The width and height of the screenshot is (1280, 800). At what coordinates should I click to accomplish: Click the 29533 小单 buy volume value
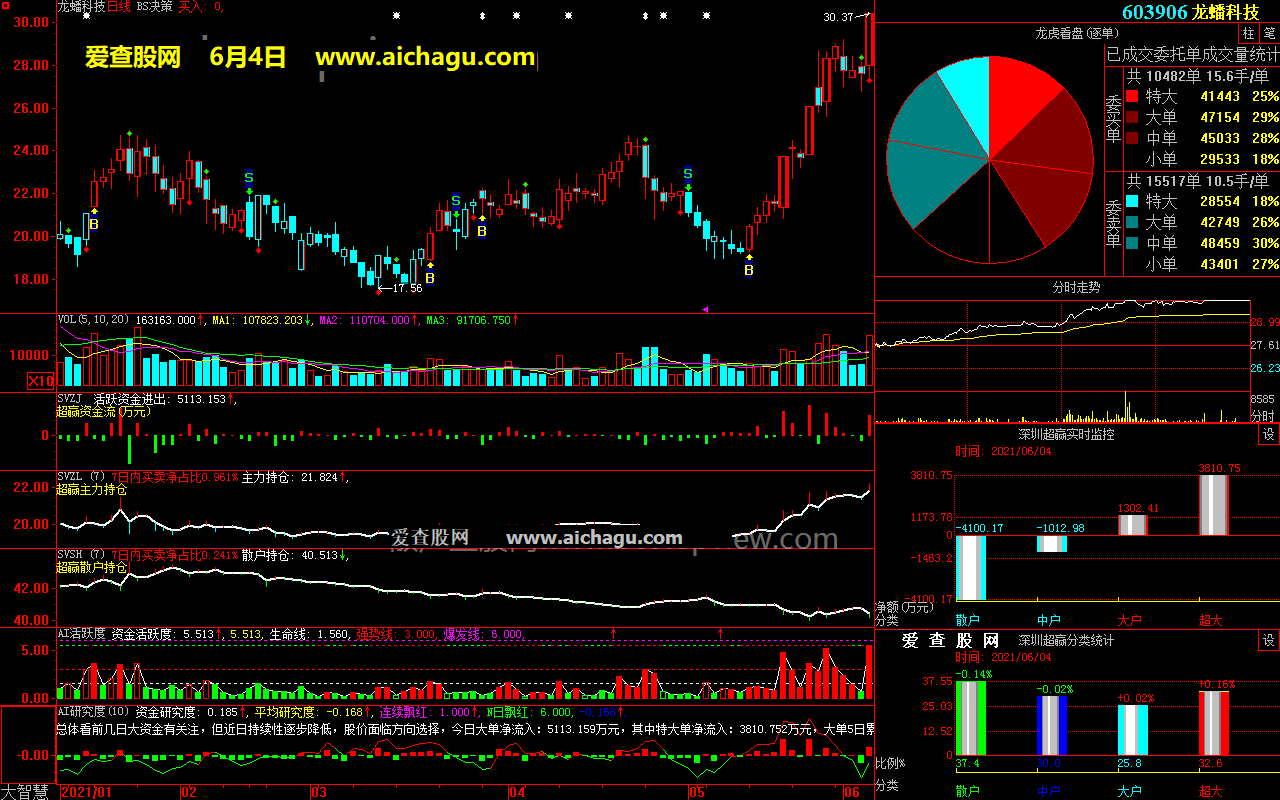pyautogui.click(x=1220, y=159)
